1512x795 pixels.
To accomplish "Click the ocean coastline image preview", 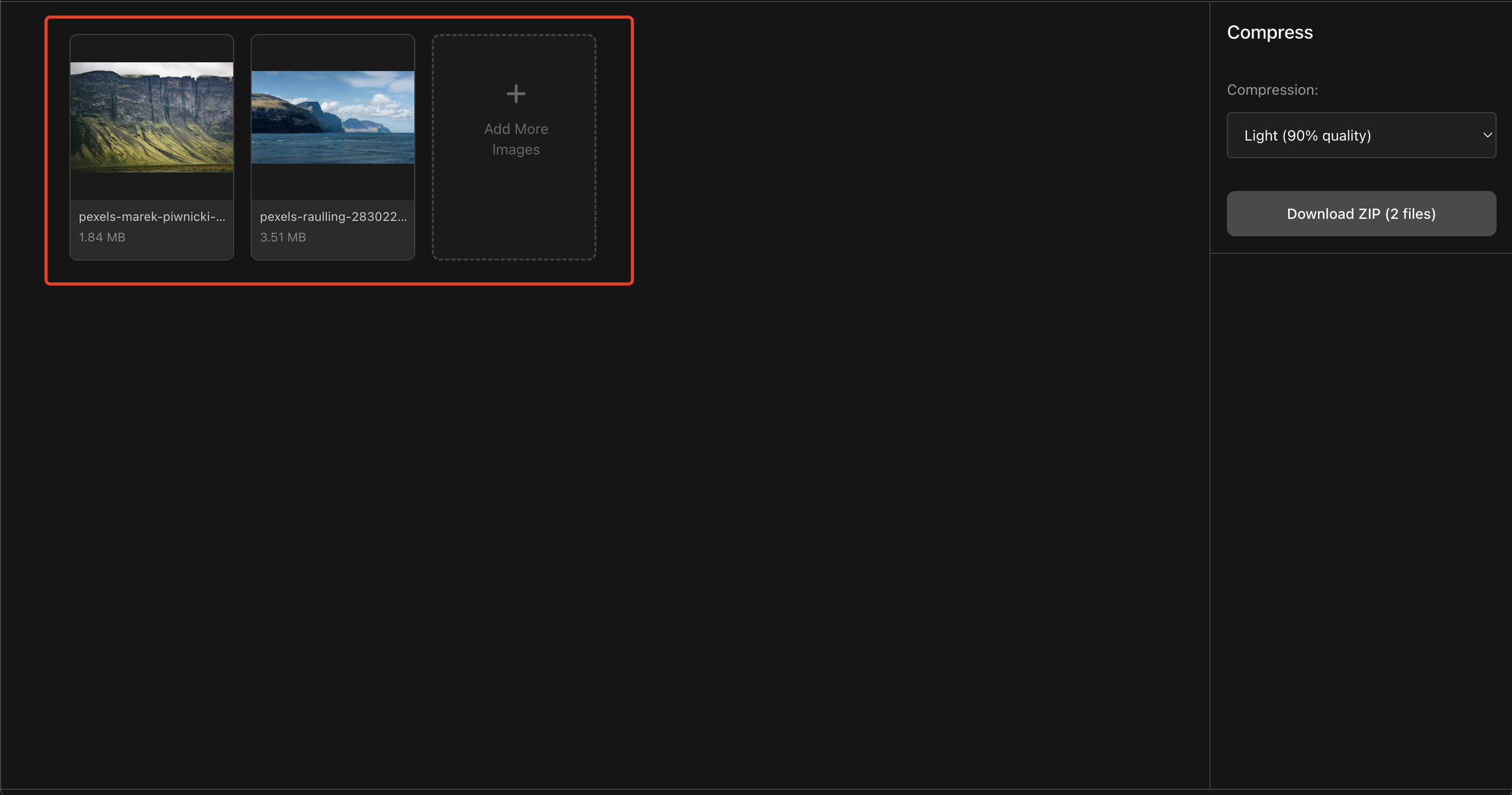I will pos(332,117).
